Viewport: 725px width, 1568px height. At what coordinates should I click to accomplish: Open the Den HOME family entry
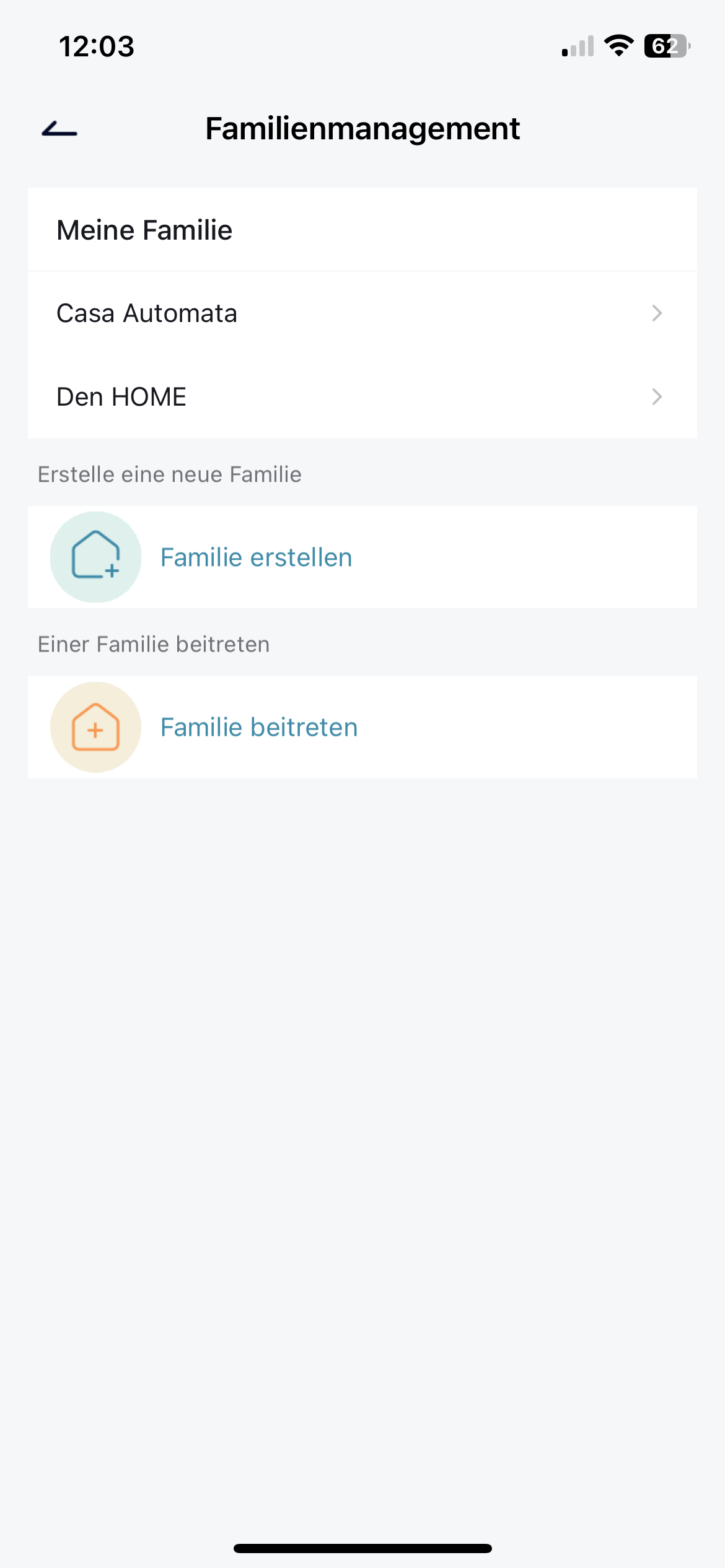point(121,397)
